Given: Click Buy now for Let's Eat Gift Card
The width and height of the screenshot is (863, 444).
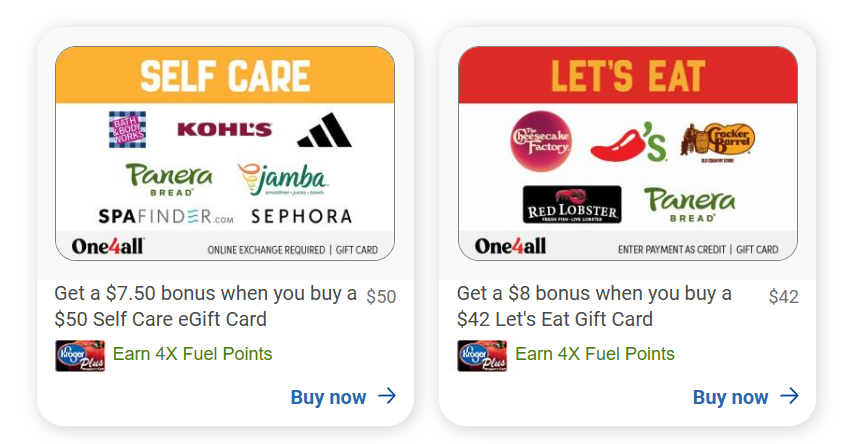Looking at the screenshot, I should point(745,397).
